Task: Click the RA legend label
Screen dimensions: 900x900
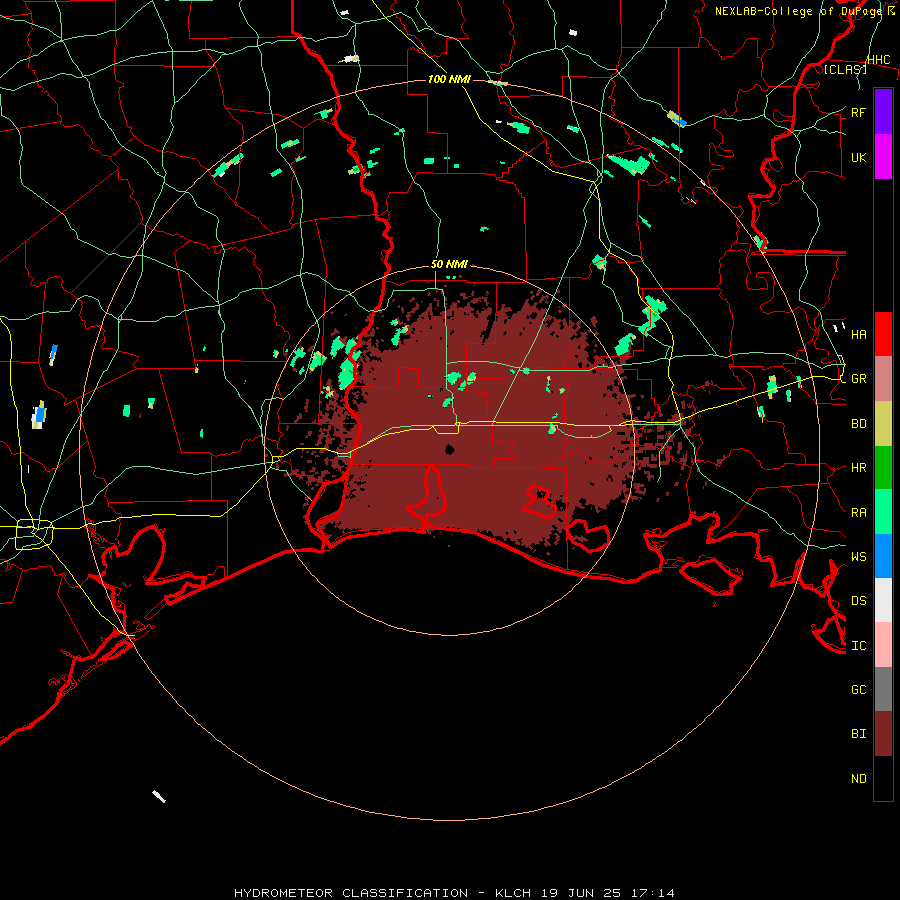Action: (858, 513)
